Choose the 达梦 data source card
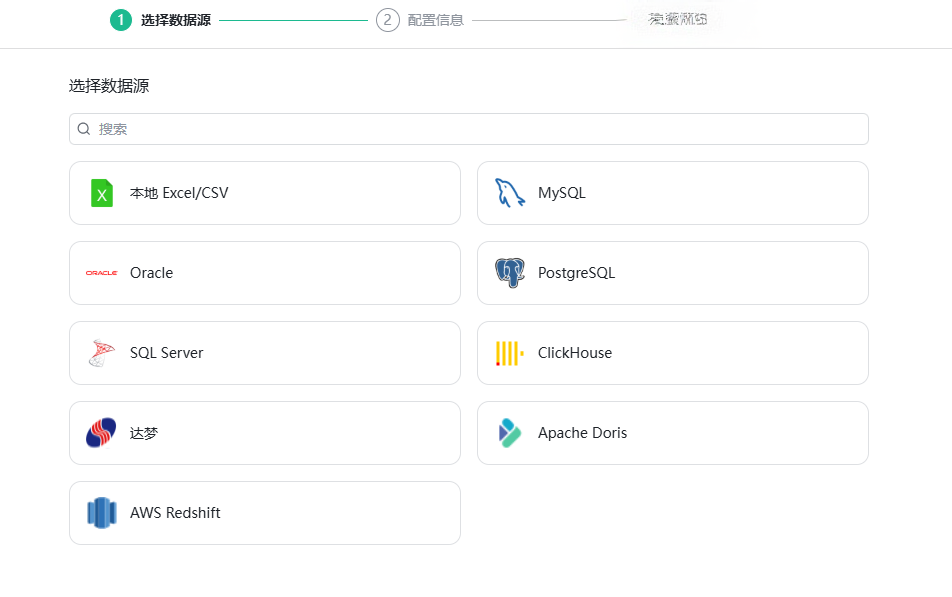Screen dimensions: 952x597 click(264, 432)
